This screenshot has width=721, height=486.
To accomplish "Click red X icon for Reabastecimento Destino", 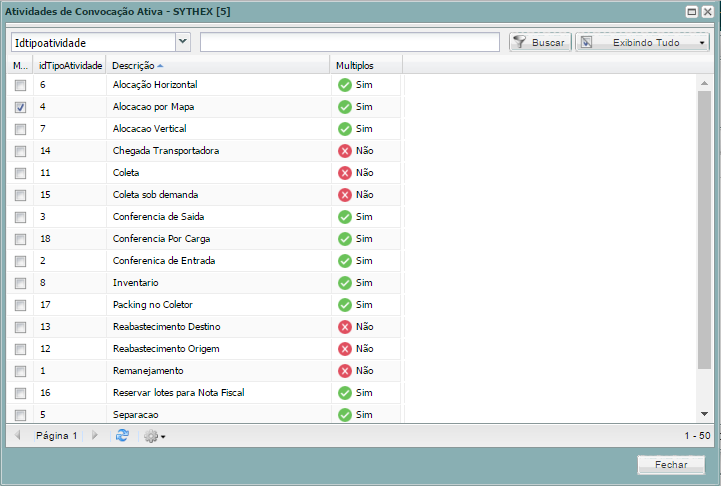I will tap(345, 327).
